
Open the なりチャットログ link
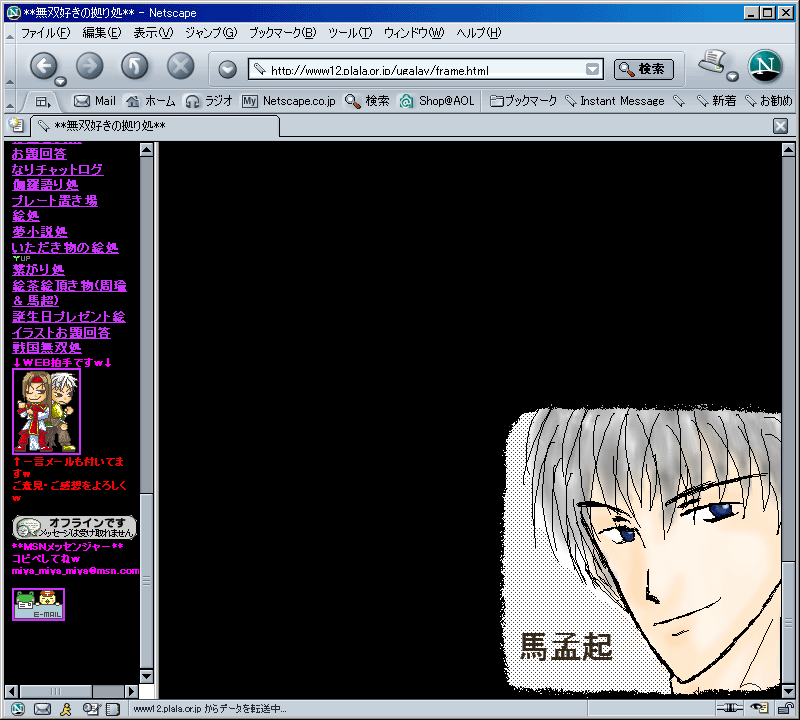point(58,169)
